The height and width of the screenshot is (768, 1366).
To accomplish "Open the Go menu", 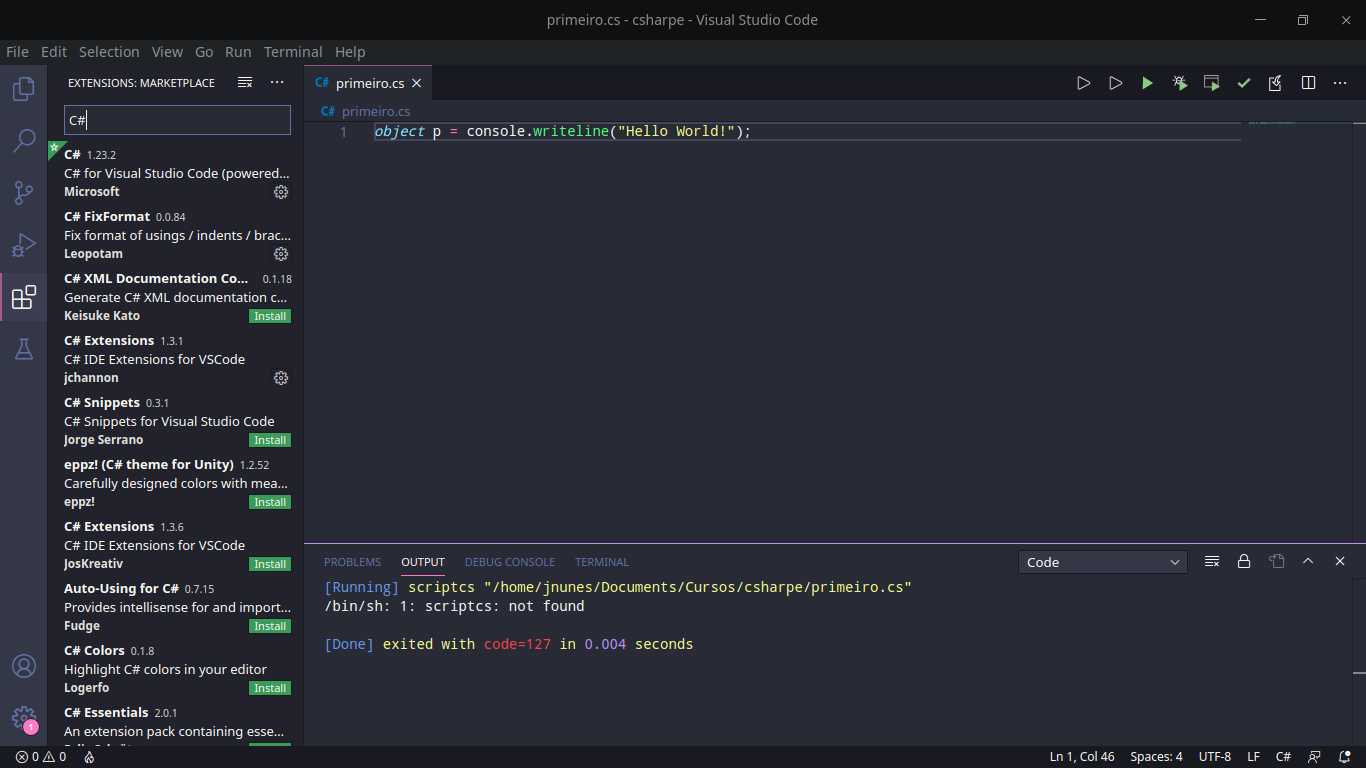I will (x=204, y=52).
